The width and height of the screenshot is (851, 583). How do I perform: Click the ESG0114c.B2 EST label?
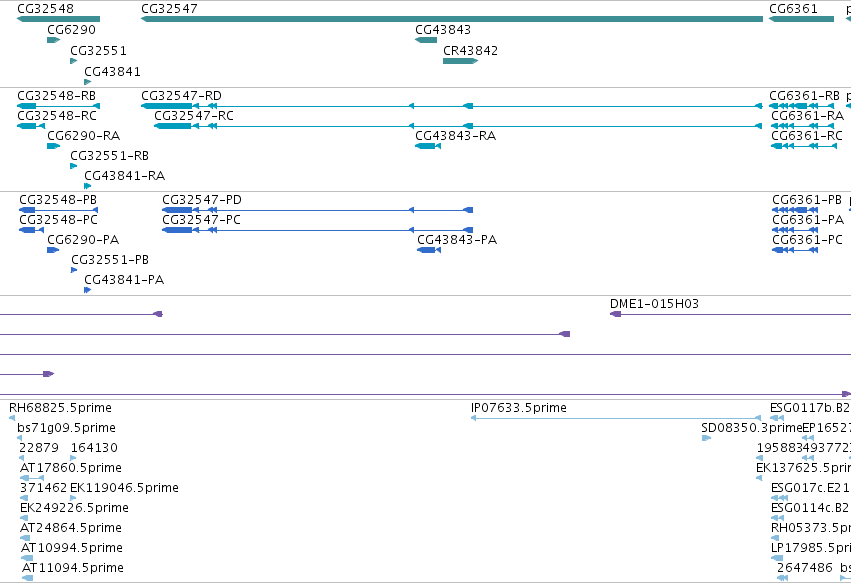pos(810,508)
